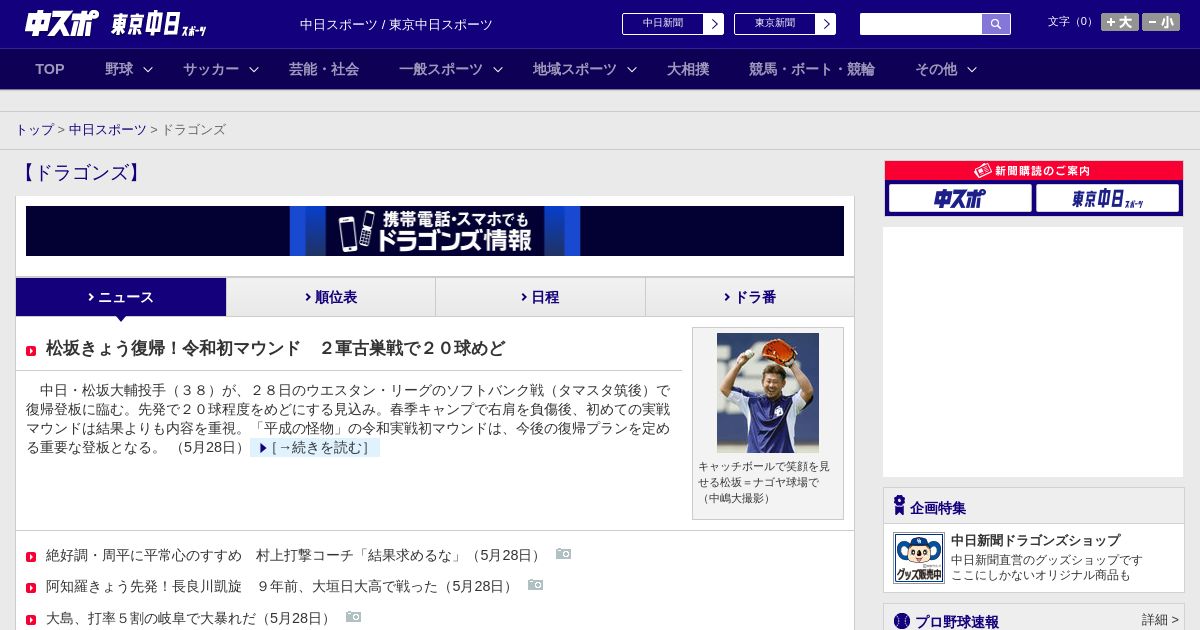Click the search magnifier button
This screenshot has width=1200, height=630.
[x=996, y=24]
